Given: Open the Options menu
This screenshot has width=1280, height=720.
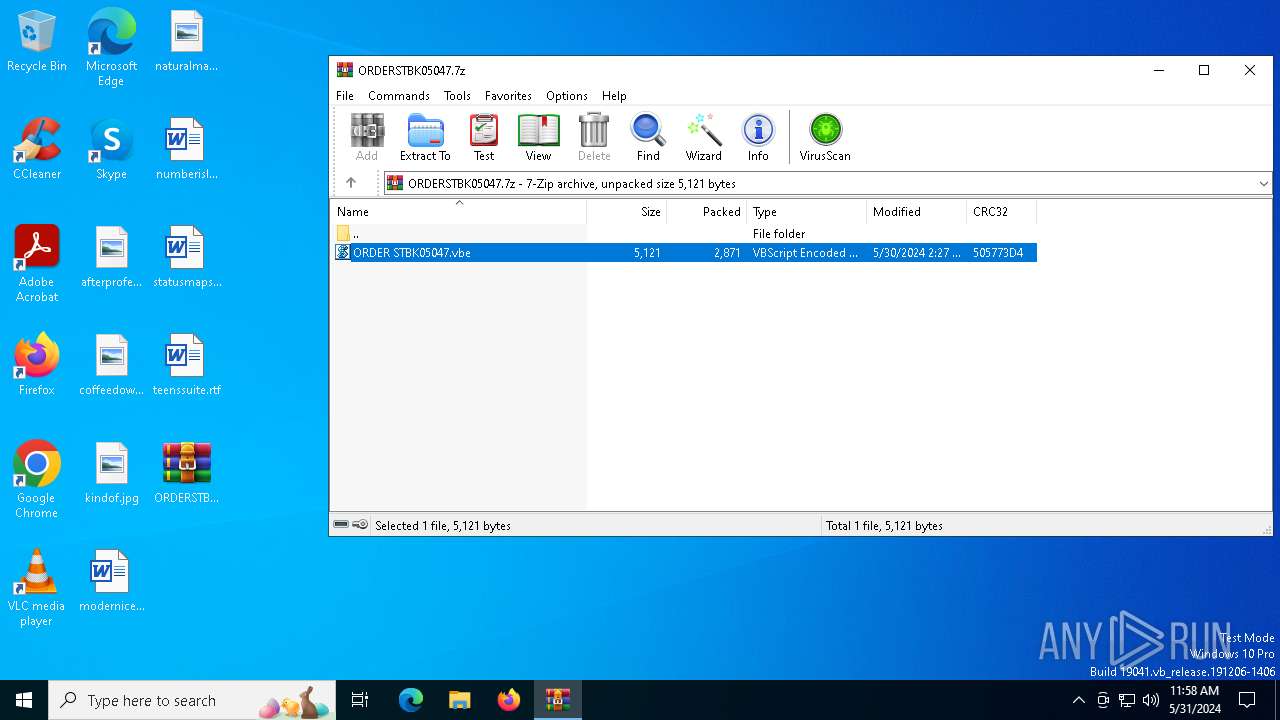Looking at the screenshot, I should click(x=567, y=96).
